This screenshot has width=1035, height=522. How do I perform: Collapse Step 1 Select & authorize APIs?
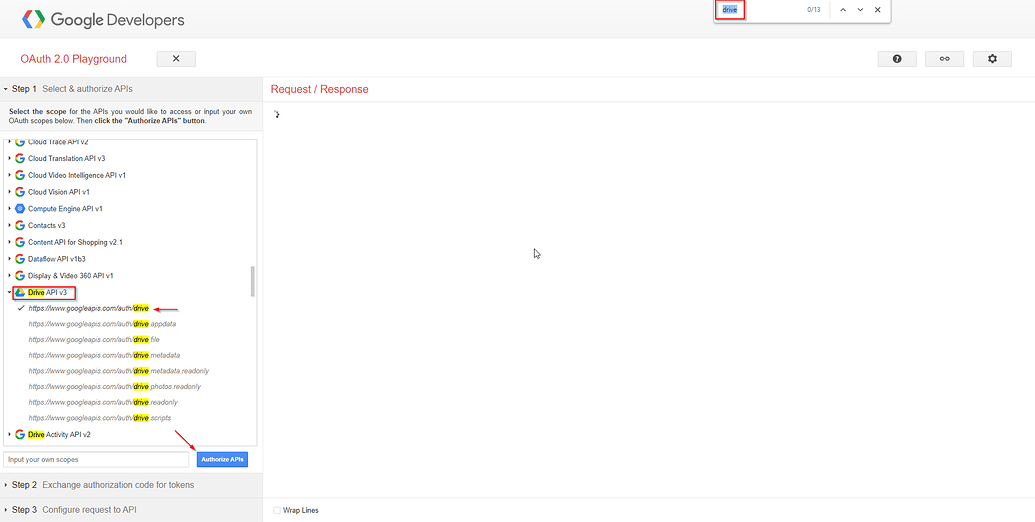click(x=131, y=88)
